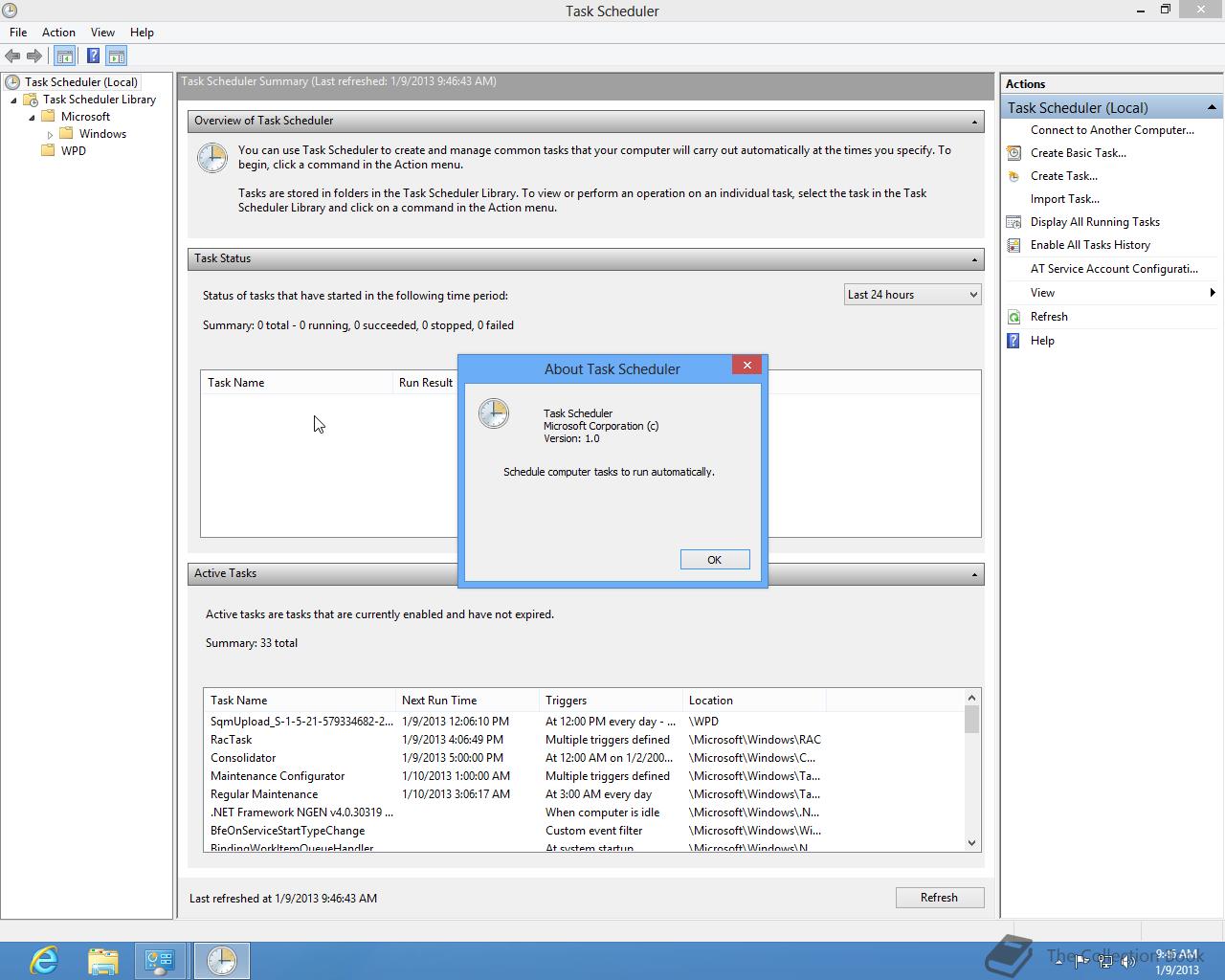Screen dimensions: 1225x980
Task: Click the WPD folder icon in tree
Action: (48, 151)
